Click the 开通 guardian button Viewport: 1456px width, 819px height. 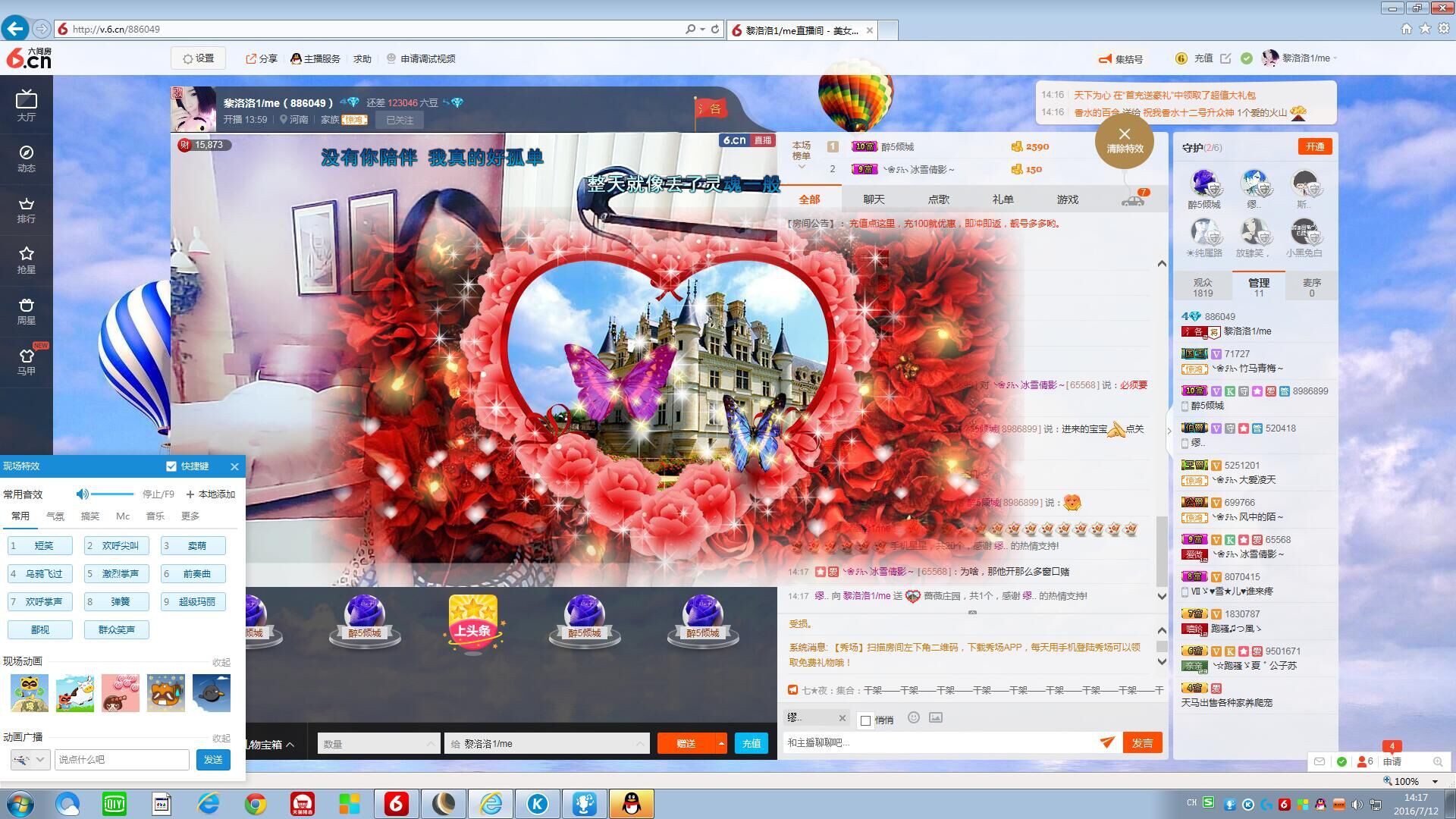point(1315,147)
